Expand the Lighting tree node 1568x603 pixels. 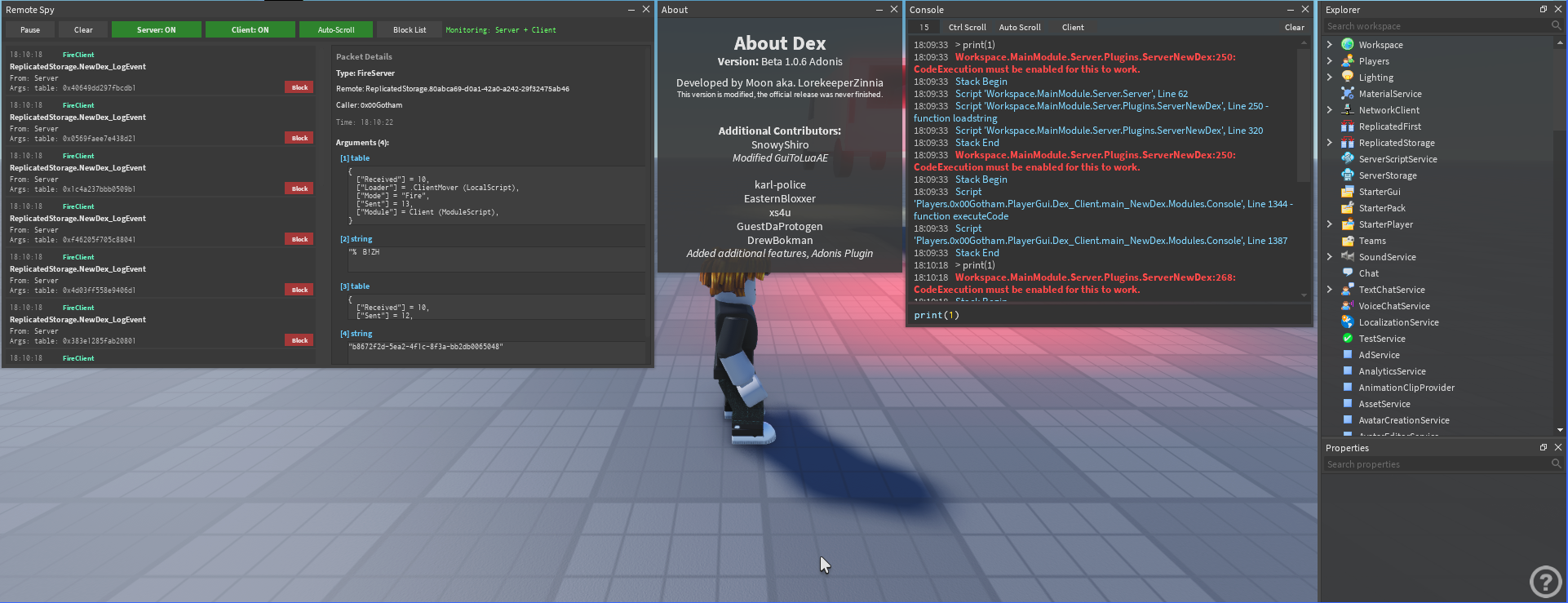coord(1330,78)
